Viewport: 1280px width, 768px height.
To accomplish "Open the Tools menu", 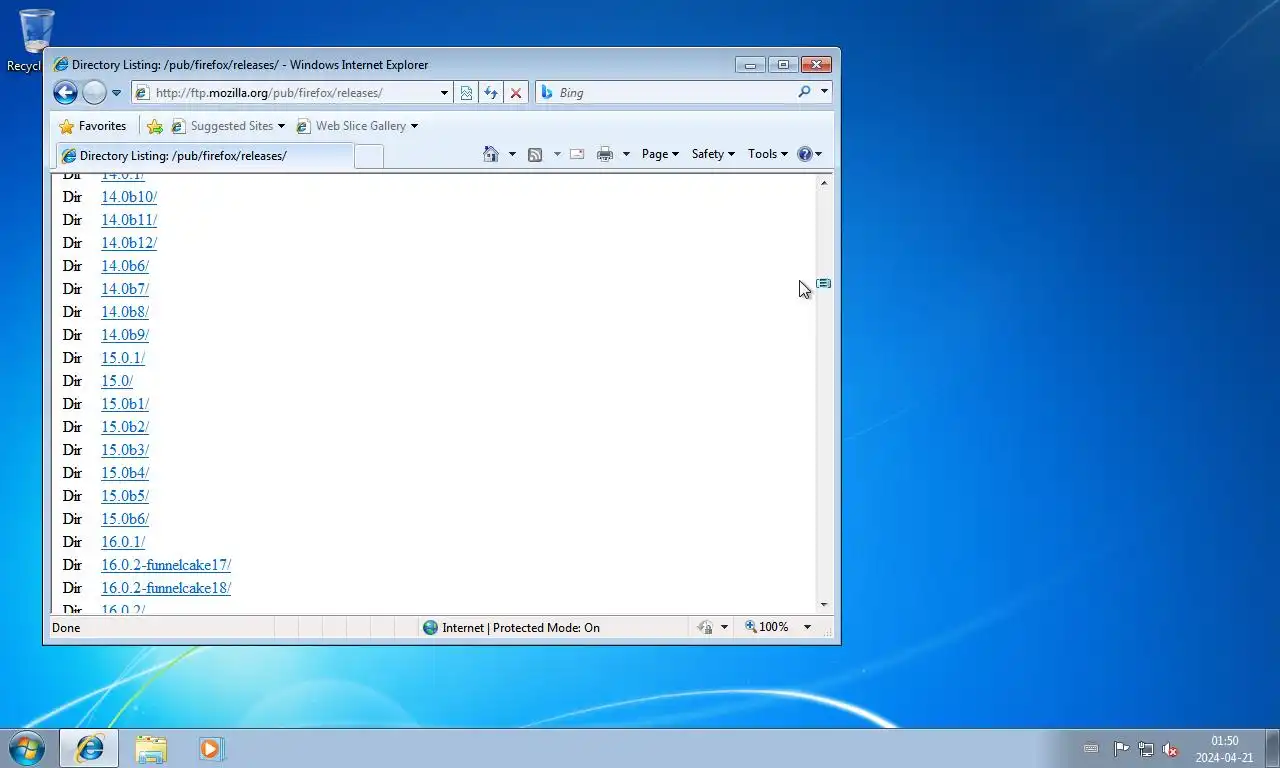I will pyautogui.click(x=768, y=154).
